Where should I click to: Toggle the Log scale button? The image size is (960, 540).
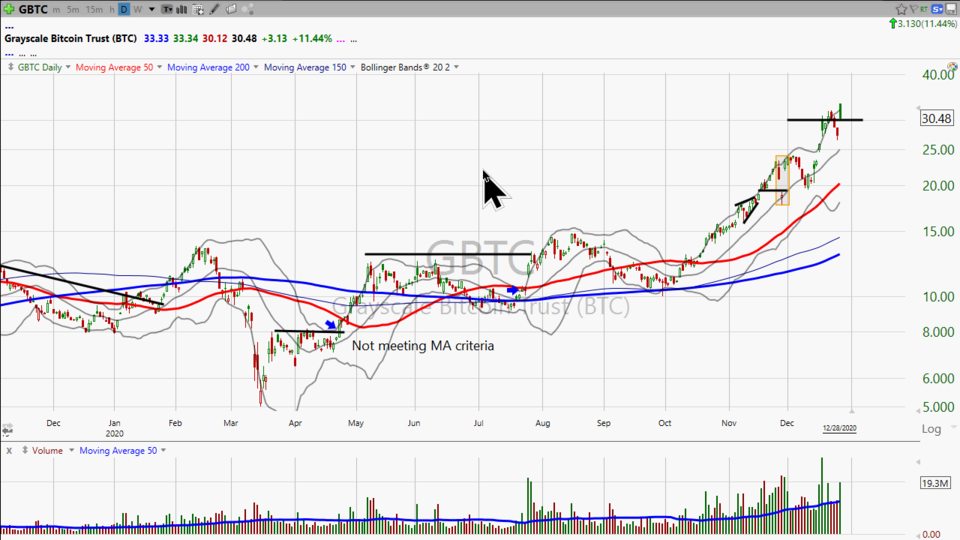[x=931, y=429]
